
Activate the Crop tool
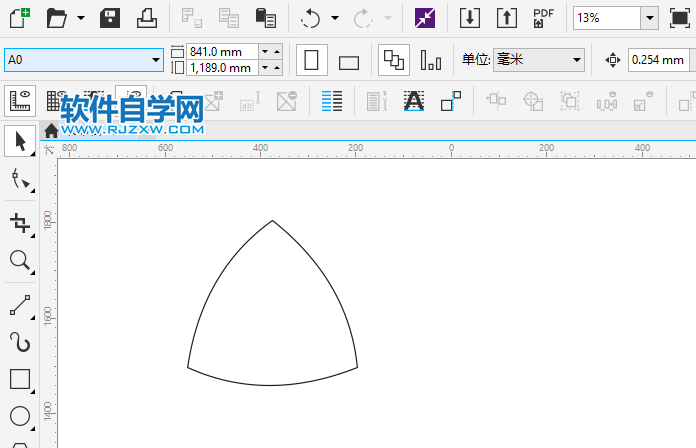click(x=19, y=222)
